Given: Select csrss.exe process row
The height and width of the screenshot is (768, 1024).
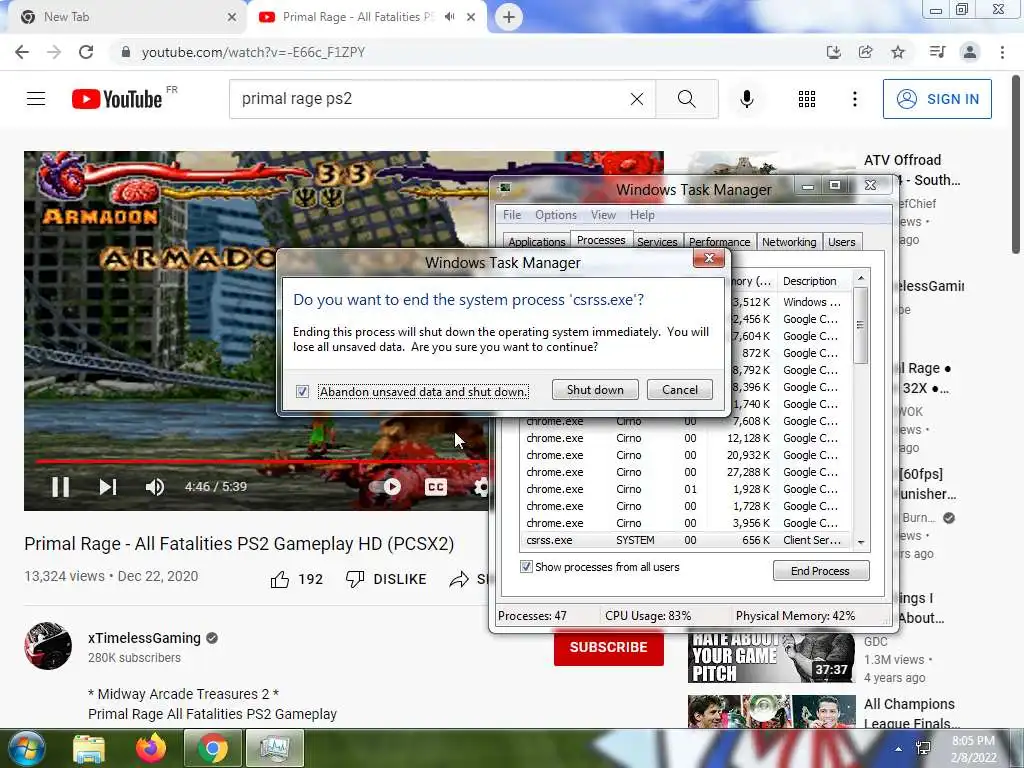Looking at the screenshot, I should tap(685, 540).
